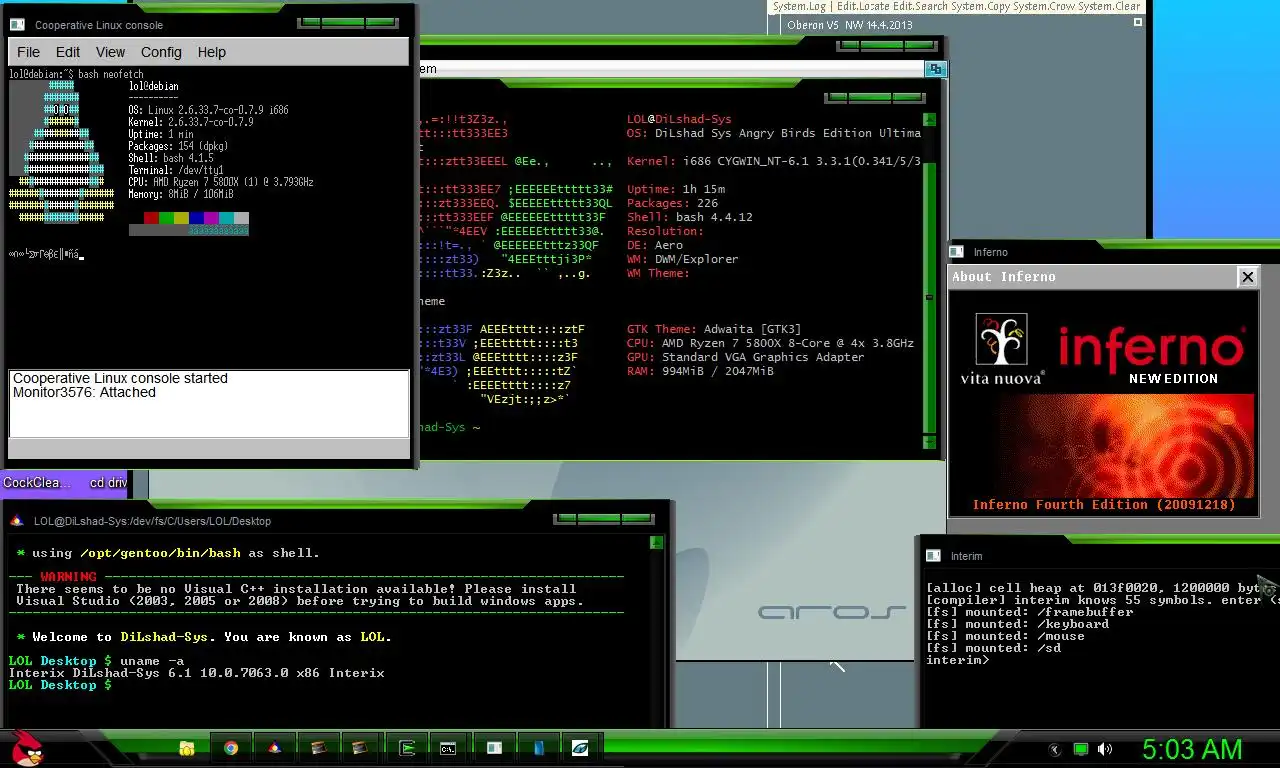Run System.Clear command in Oberon
This screenshot has width=1280, height=768.
tap(1109, 6)
